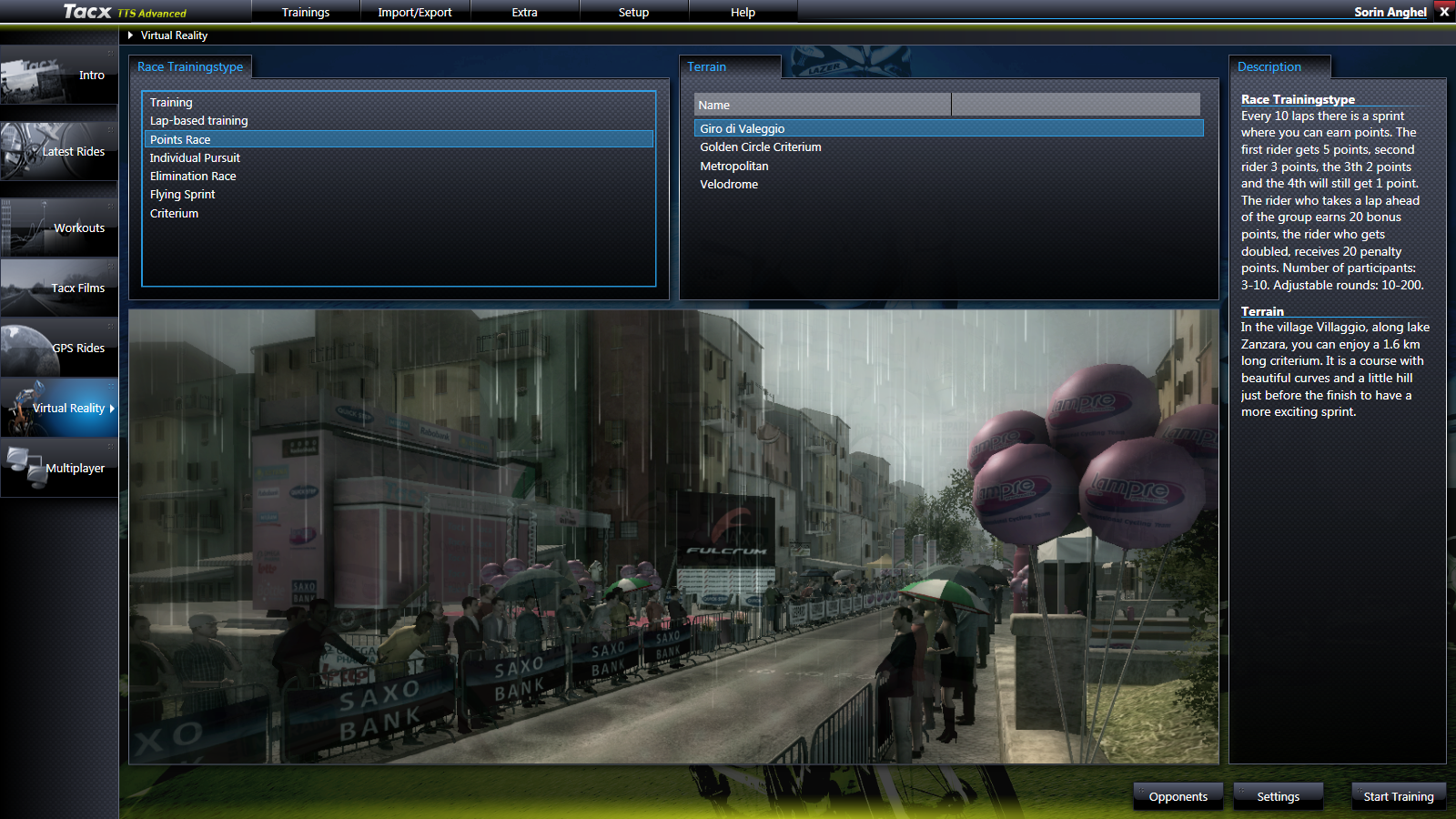This screenshot has height=819, width=1456.
Task: Choose the Metropolitan terrain
Action: 948,166
